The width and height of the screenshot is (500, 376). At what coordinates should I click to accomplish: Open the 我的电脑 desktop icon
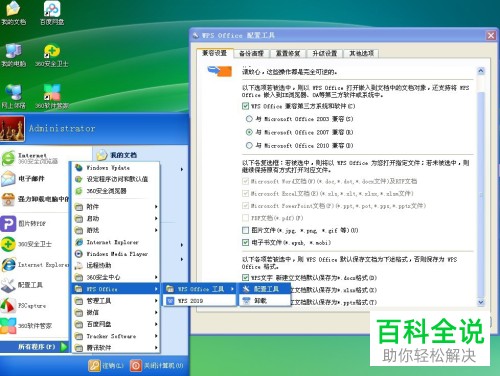[13, 55]
